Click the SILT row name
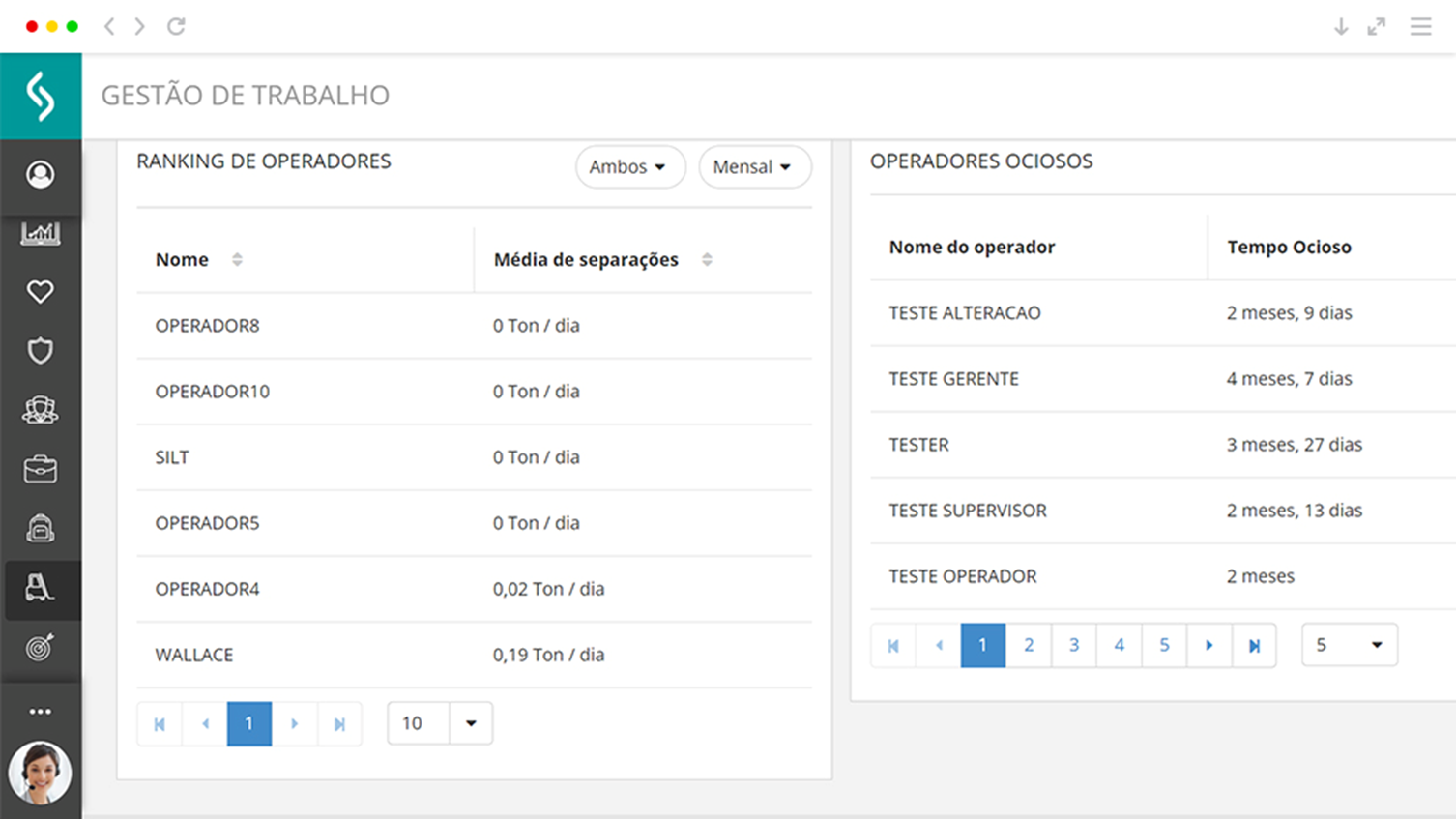Image resolution: width=1456 pixels, height=819 pixels. pyautogui.click(x=172, y=457)
